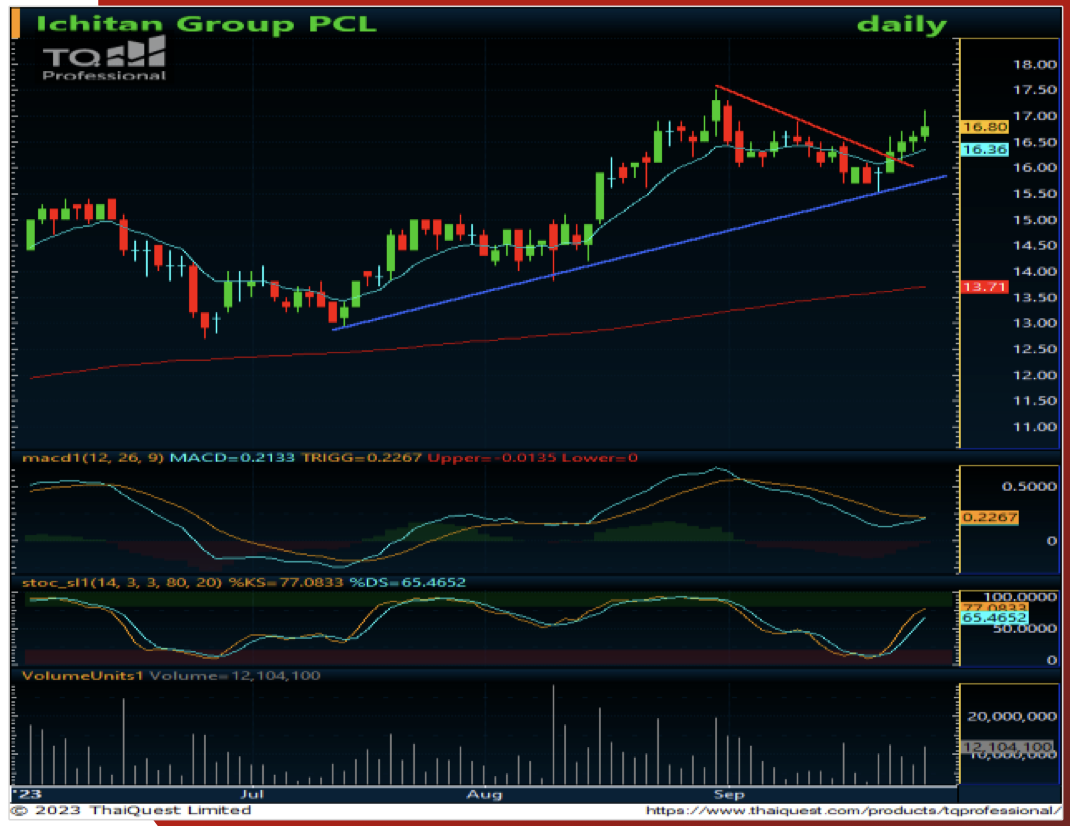Click the Jul marker on time axis
1070x826 pixels.
(x=252, y=795)
